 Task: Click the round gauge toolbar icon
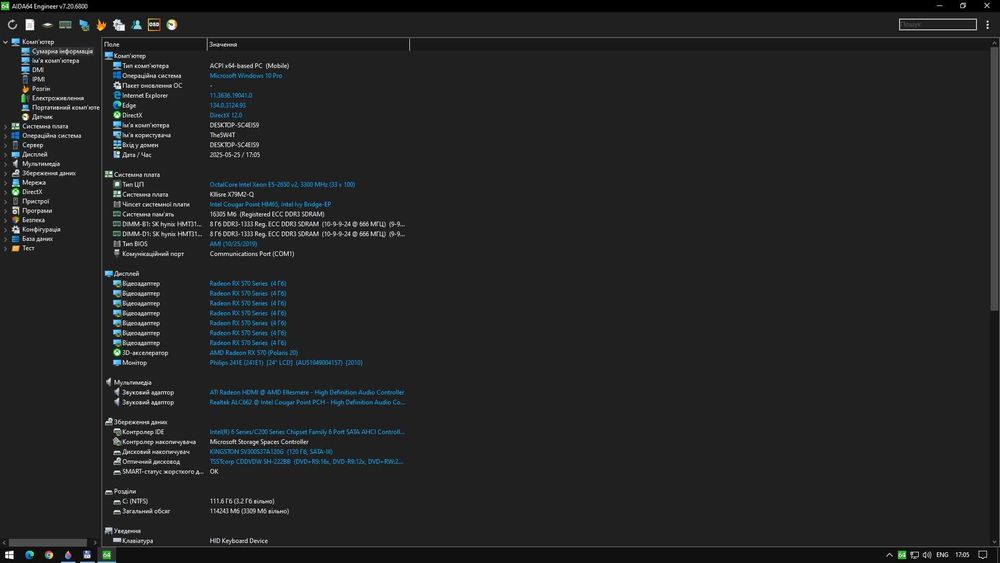point(172,25)
